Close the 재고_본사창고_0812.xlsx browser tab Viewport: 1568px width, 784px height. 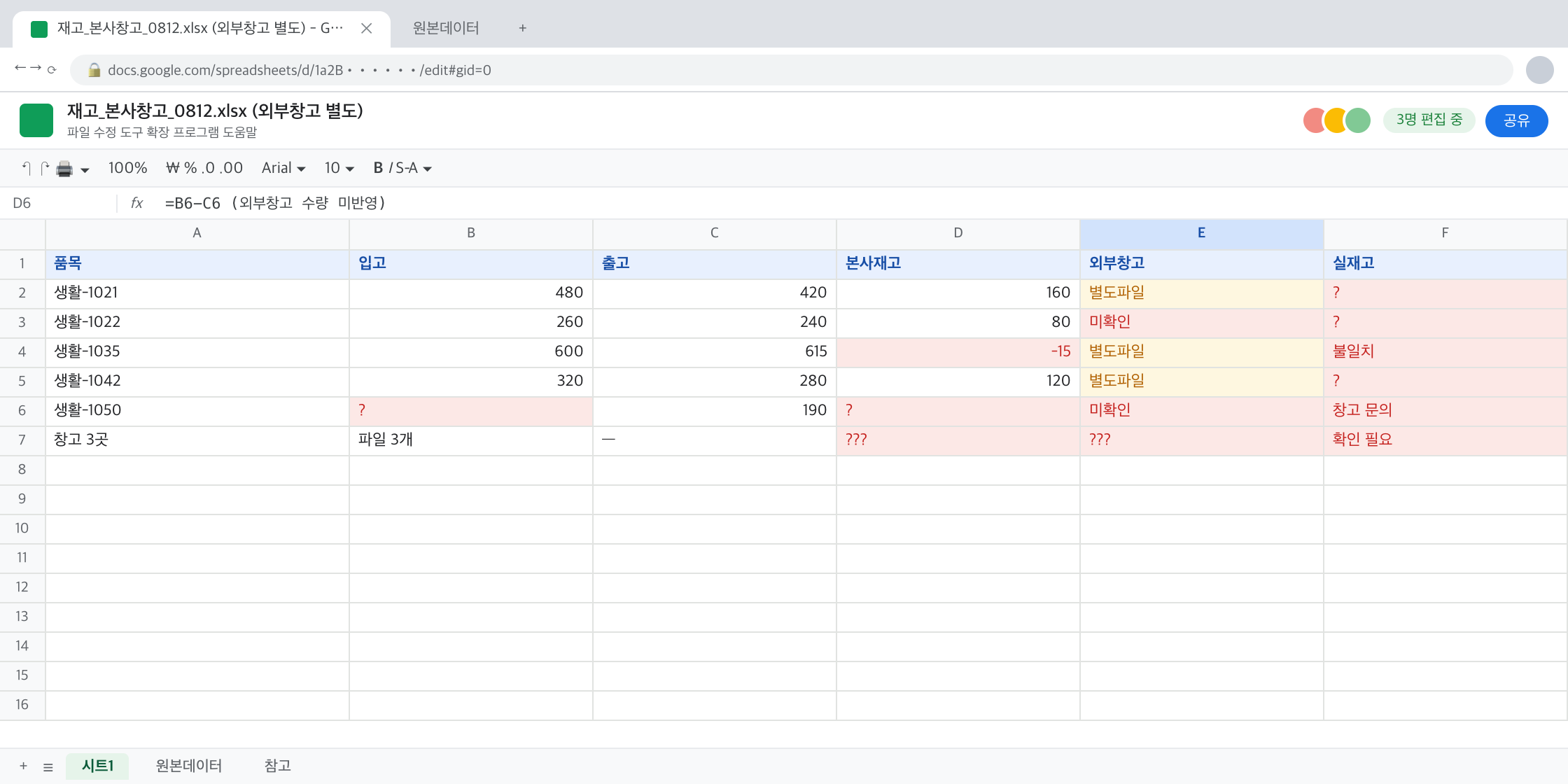tap(366, 28)
